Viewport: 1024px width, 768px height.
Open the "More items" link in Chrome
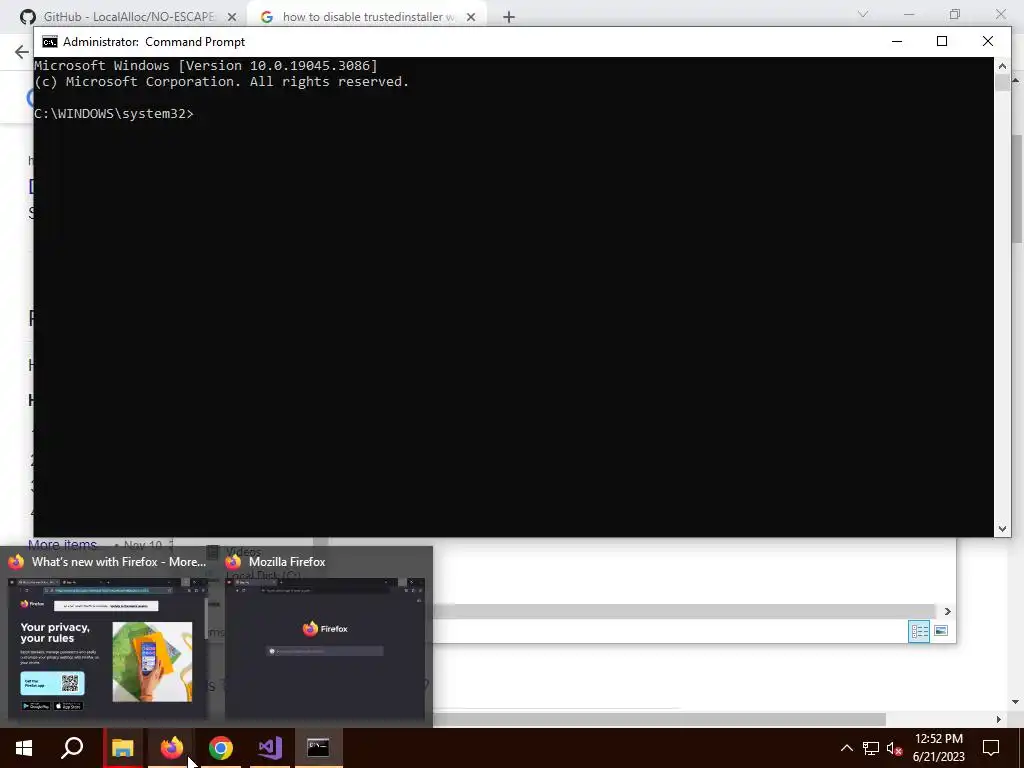(62, 545)
